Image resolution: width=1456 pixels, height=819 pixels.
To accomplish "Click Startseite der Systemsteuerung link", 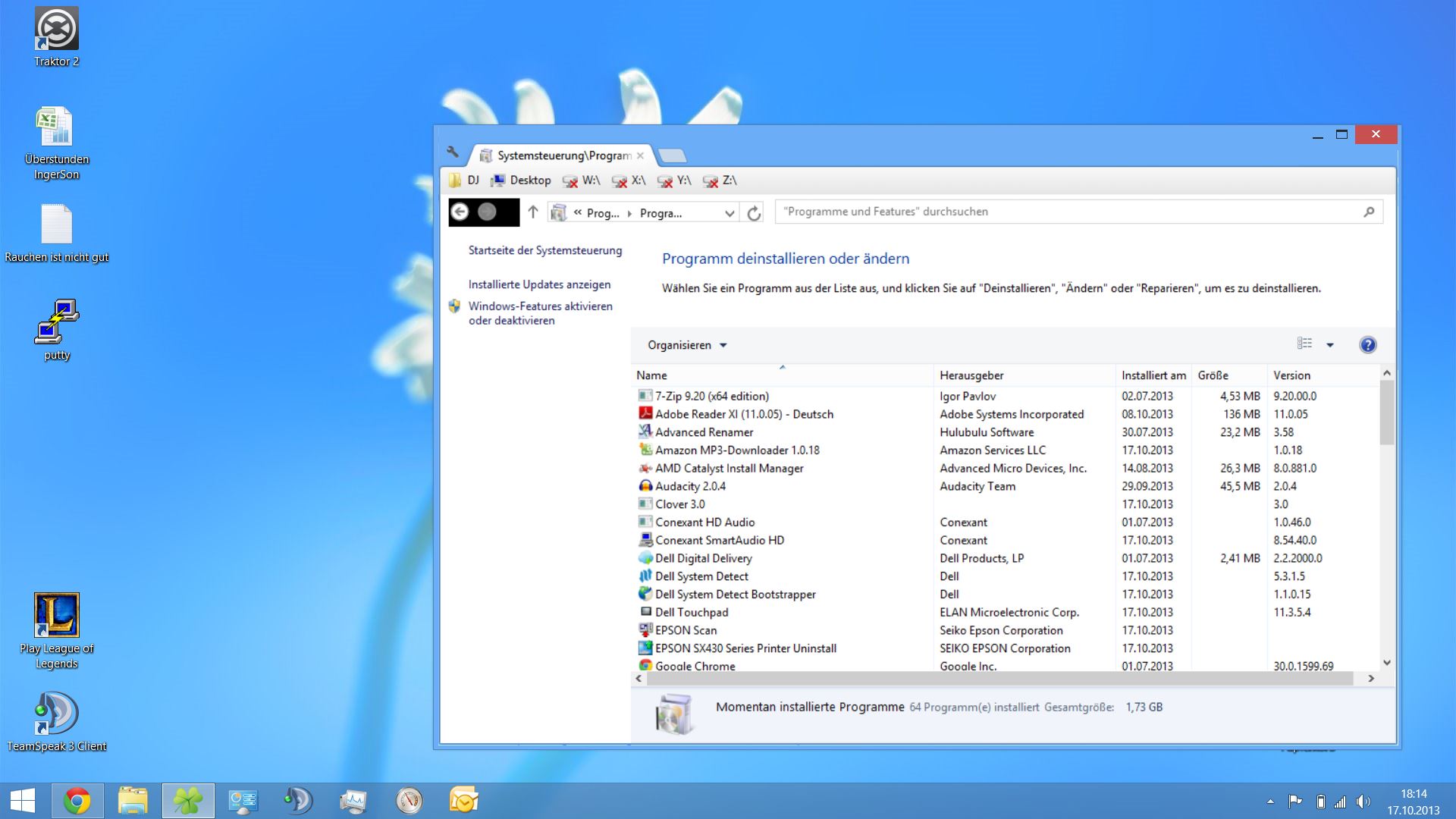I will [x=544, y=250].
